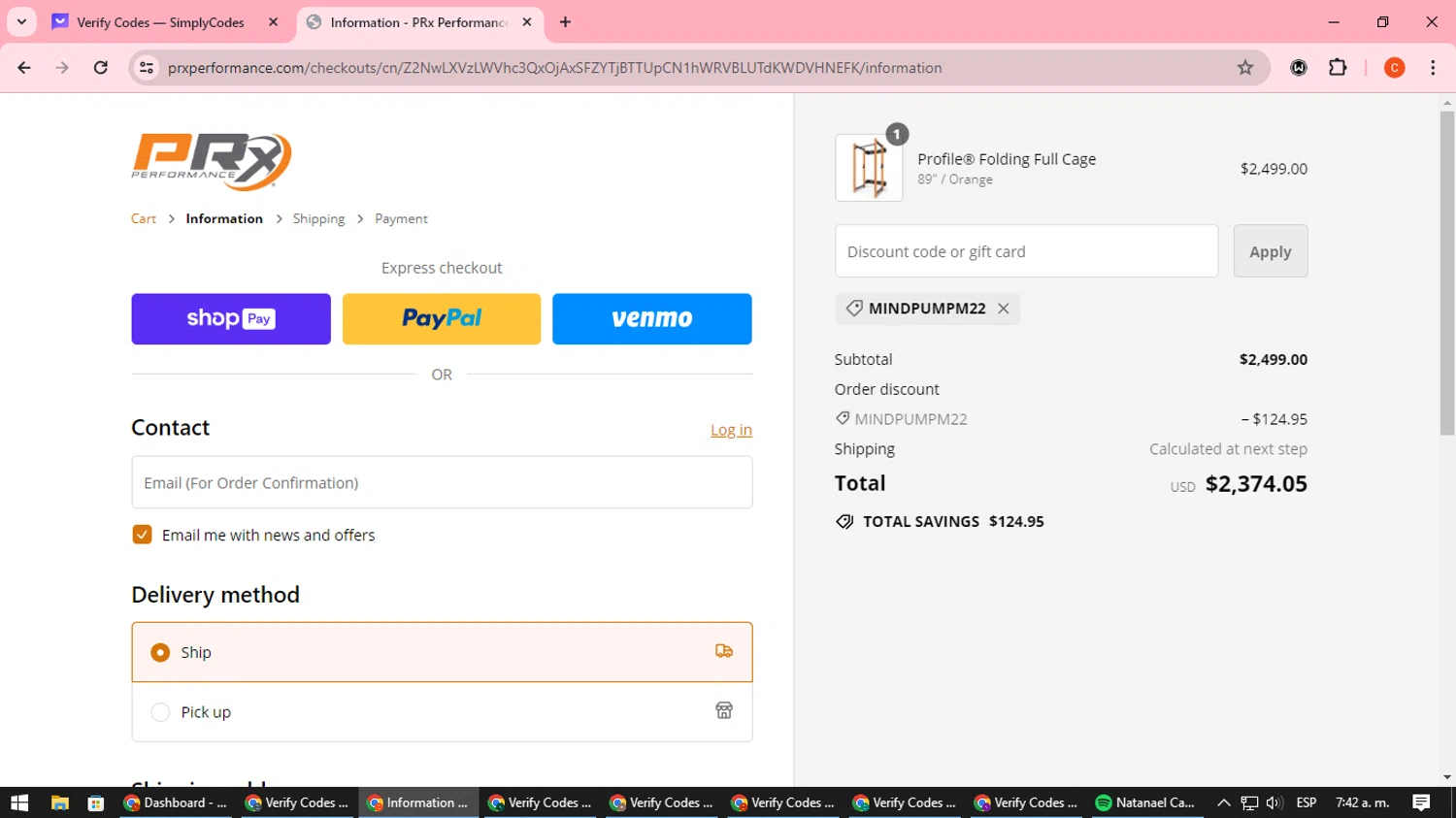Switch to the Information - PRx Performance tab
This screenshot has width=1456, height=818.
pyautogui.click(x=420, y=22)
